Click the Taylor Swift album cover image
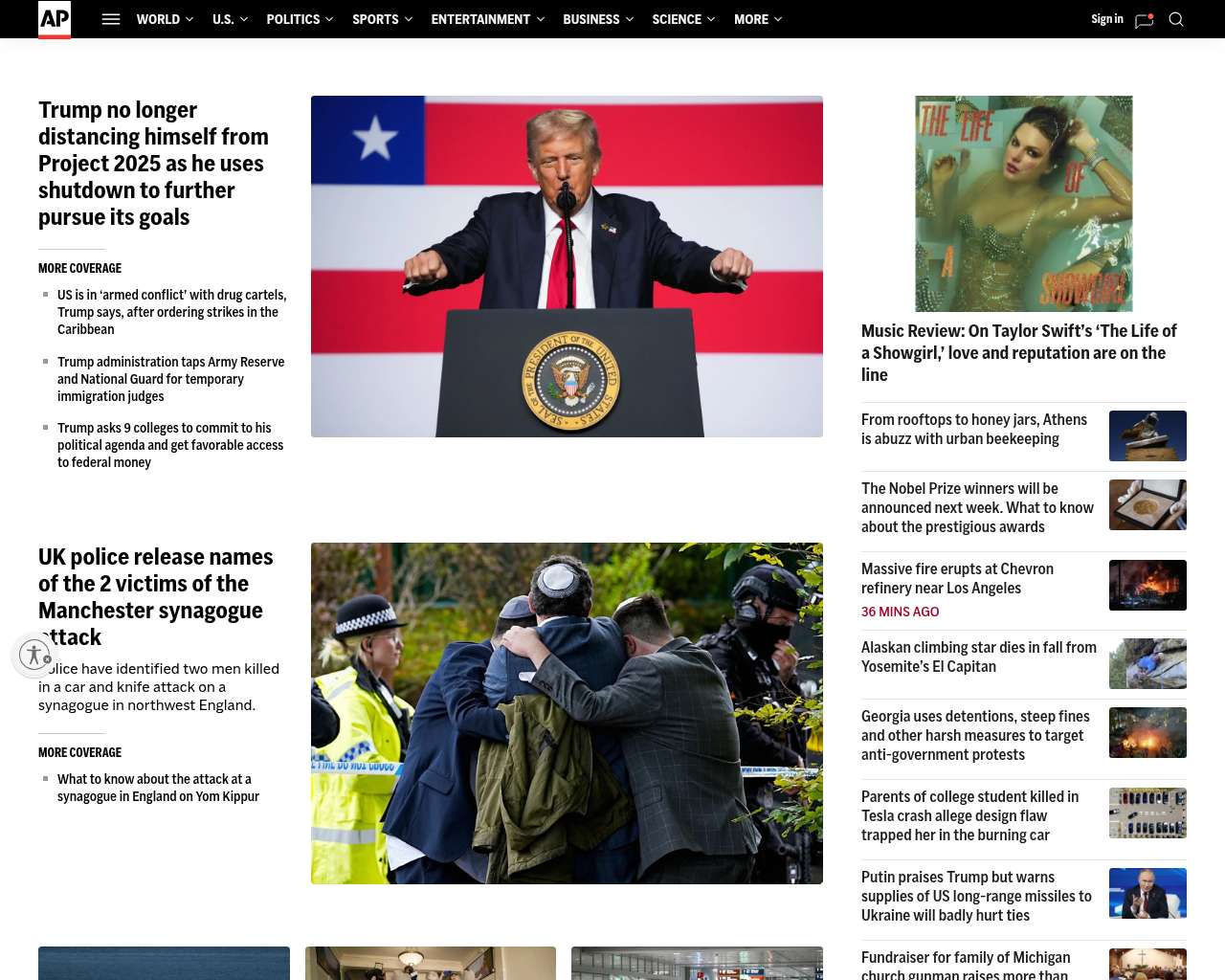 (x=1024, y=204)
